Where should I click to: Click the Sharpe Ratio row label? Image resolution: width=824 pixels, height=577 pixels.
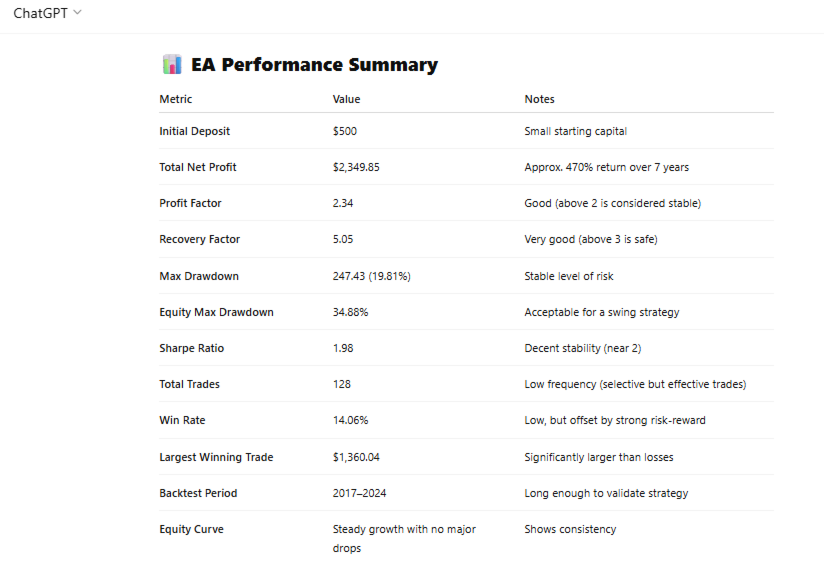coord(191,348)
